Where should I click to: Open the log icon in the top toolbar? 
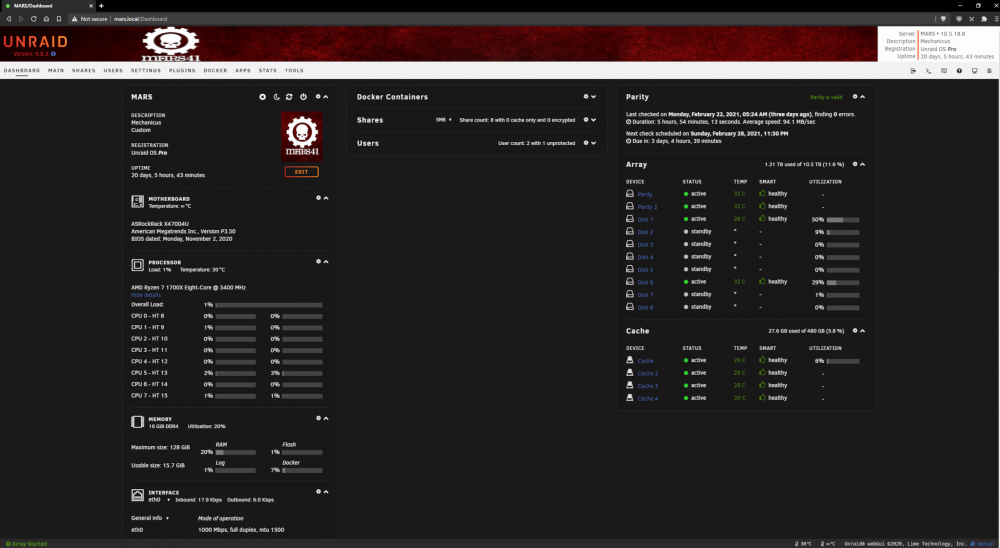990,71
